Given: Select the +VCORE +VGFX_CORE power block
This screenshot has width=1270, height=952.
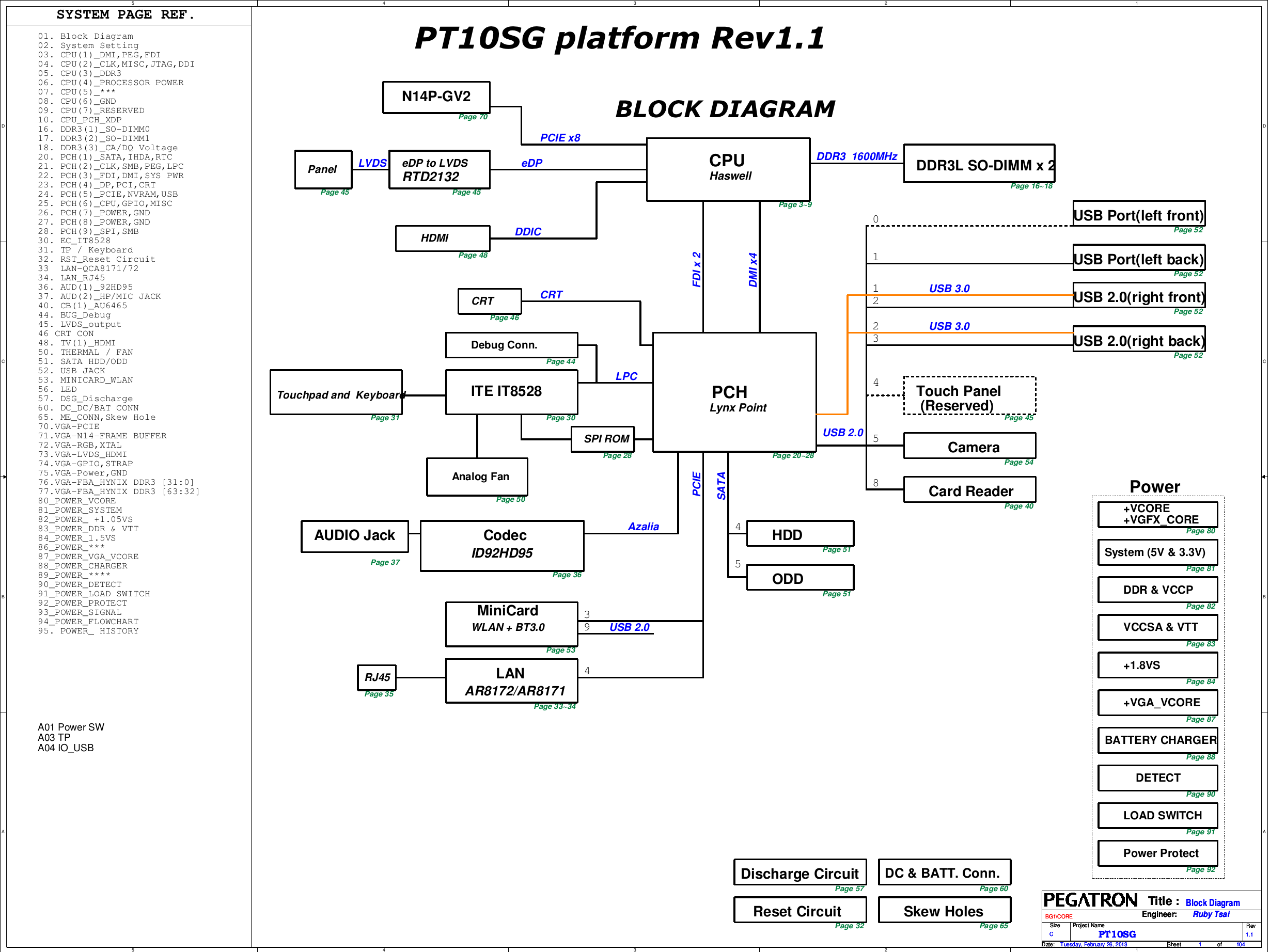Looking at the screenshot, I should pyautogui.click(x=1158, y=515).
